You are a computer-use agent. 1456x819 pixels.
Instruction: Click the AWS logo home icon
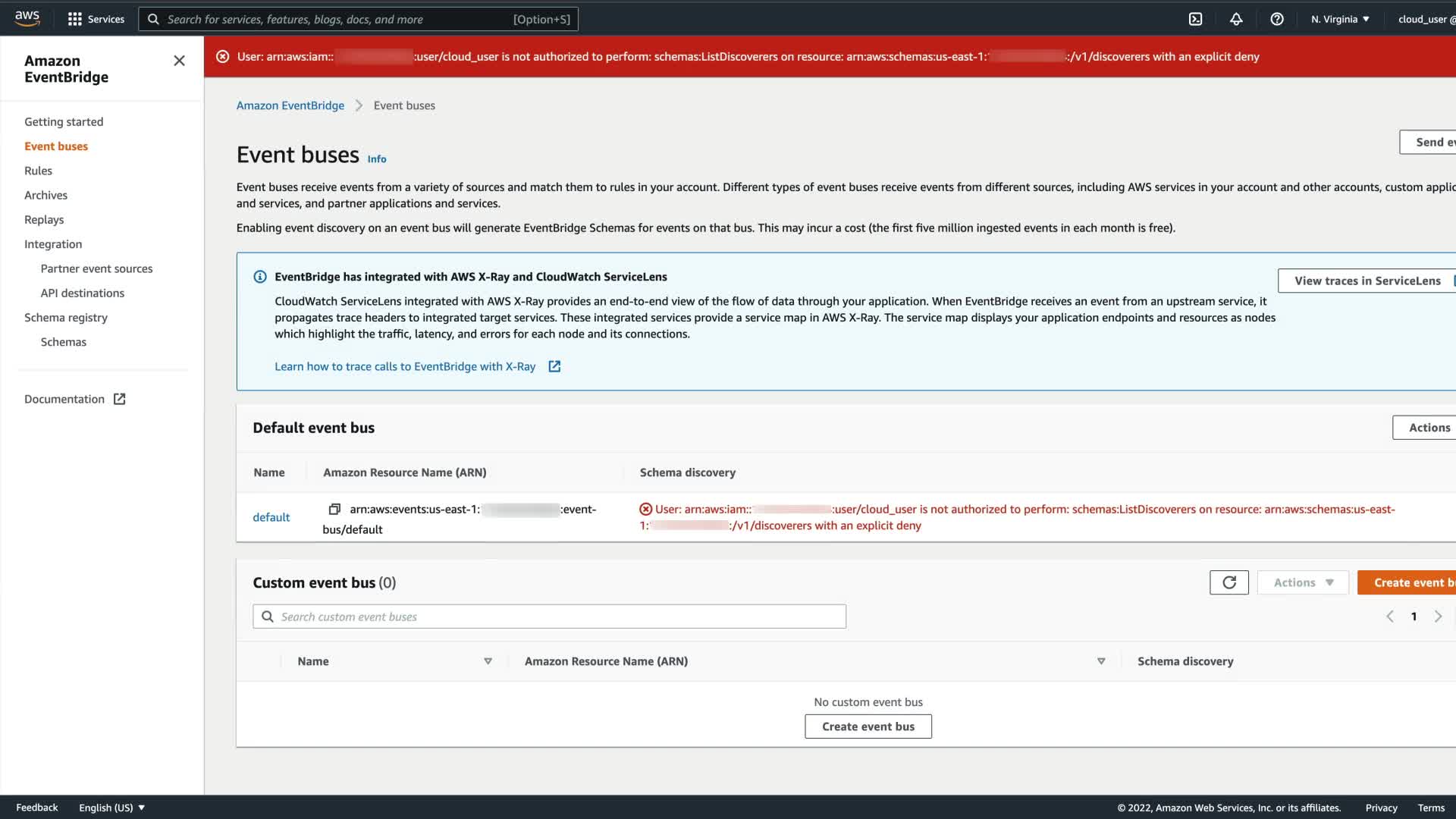click(x=27, y=18)
